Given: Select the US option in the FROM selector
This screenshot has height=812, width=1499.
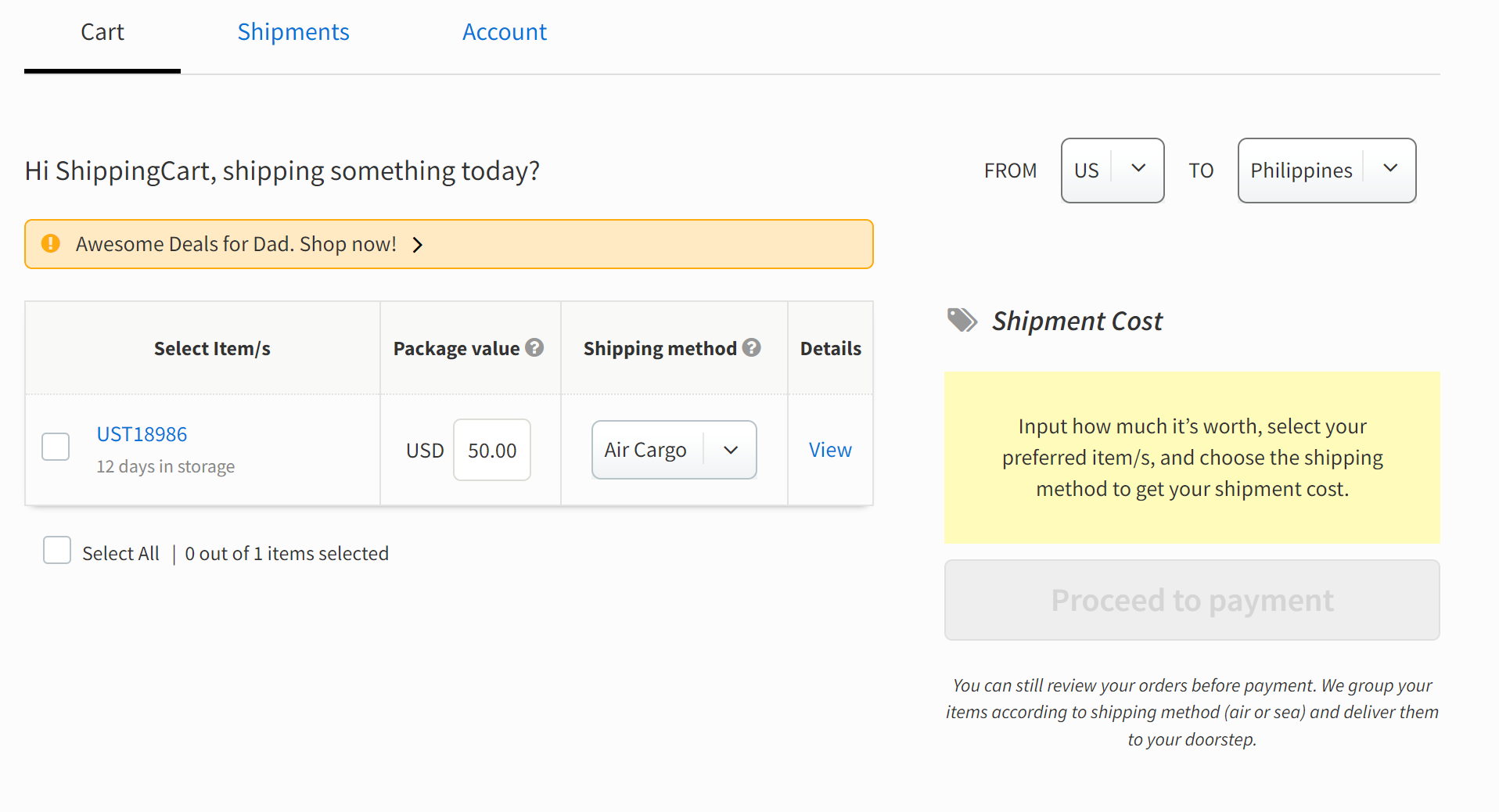Looking at the screenshot, I should pyautogui.click(x=1087, y=170).
